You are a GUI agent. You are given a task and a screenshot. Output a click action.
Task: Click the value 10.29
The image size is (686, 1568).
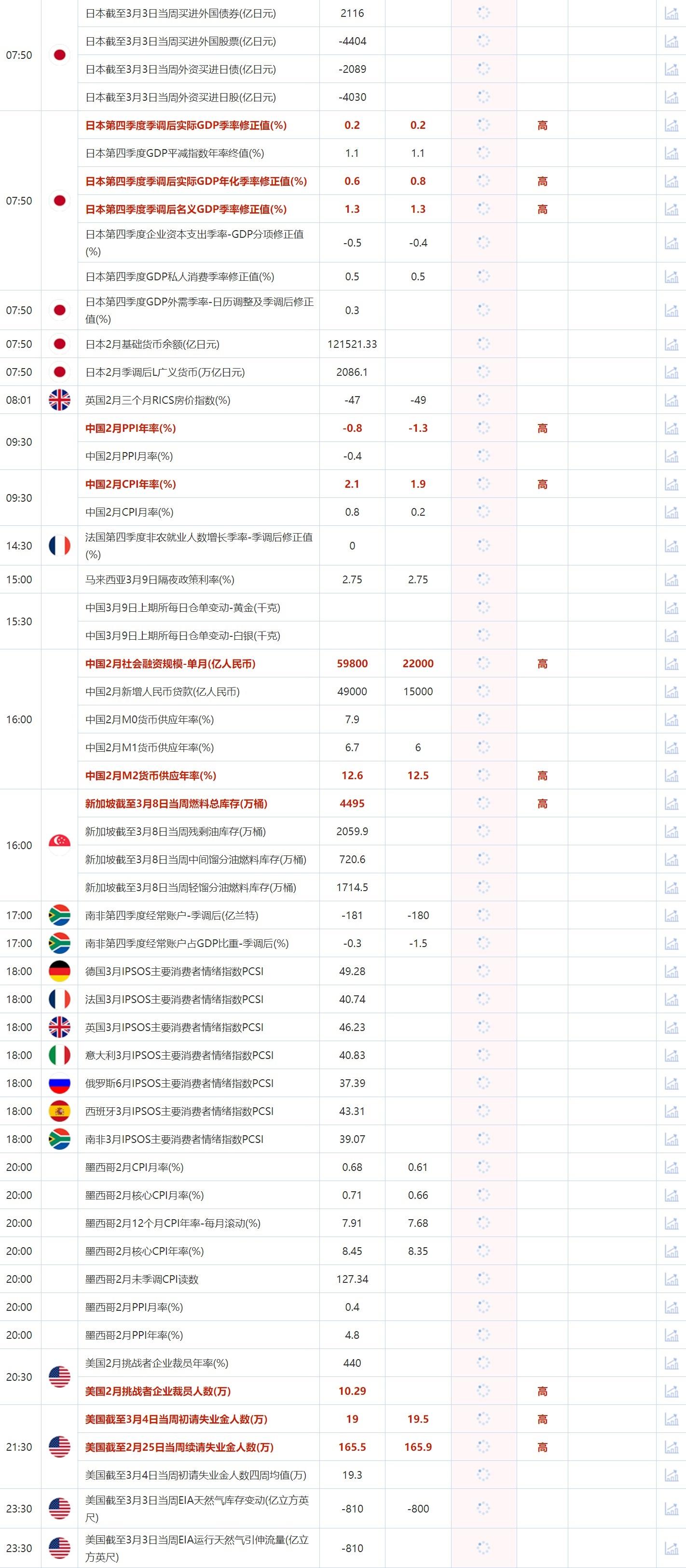point(353,1391)
